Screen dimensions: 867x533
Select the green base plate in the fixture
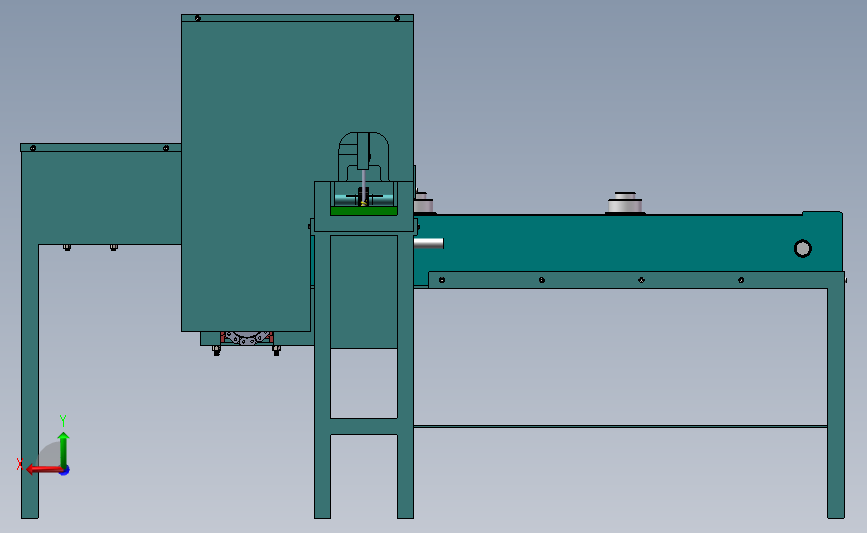(364, 211)
